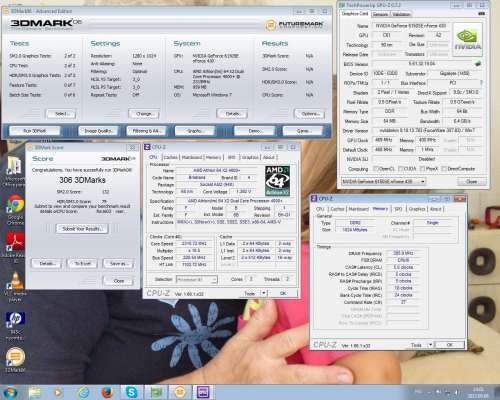This screenshot has height=400, width=500.
Task: Click Options under the Results section
Action: click(x=310, y=114)
